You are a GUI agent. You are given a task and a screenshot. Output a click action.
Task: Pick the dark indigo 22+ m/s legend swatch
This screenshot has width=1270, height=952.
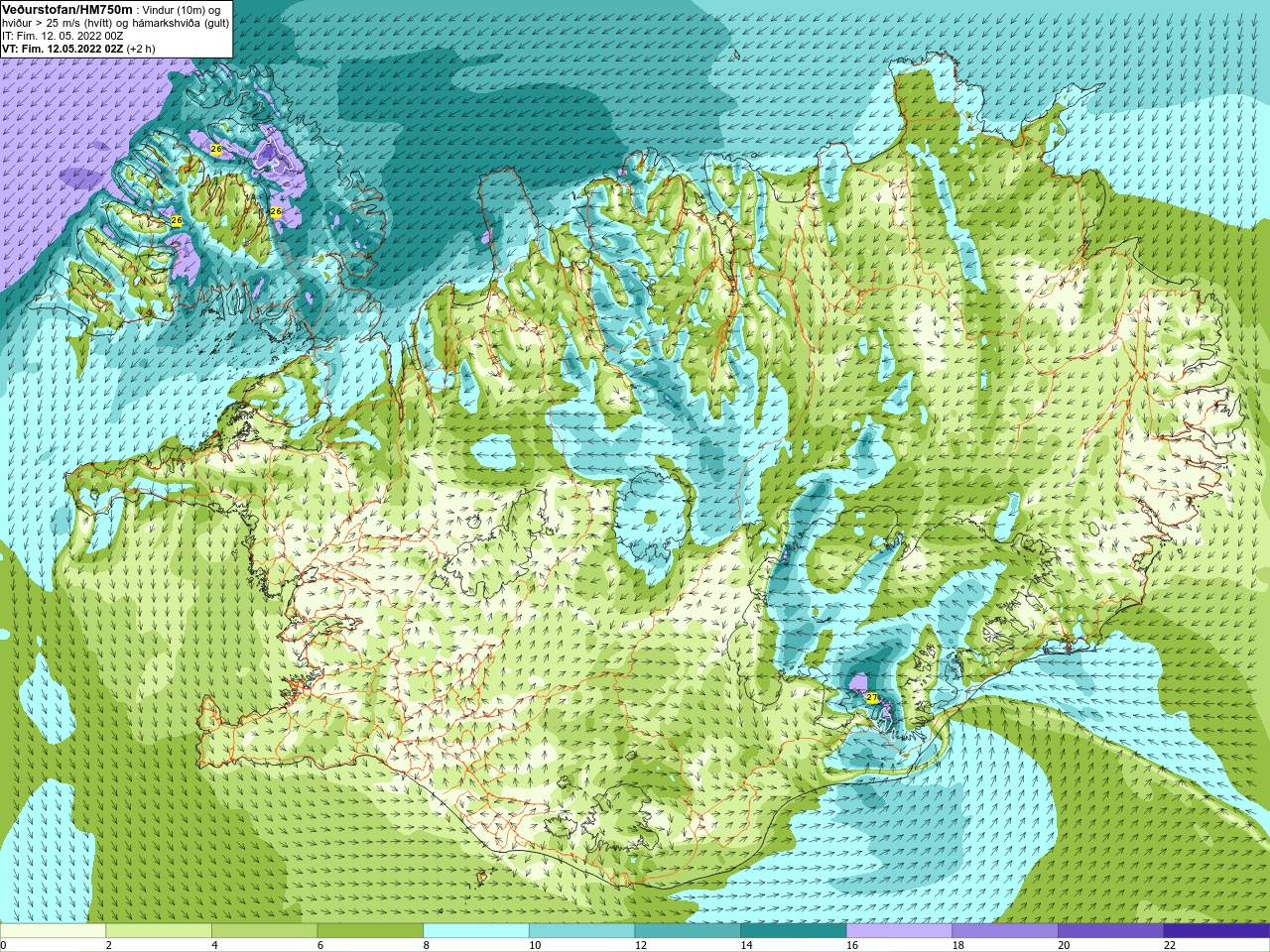coord(1216,931)
